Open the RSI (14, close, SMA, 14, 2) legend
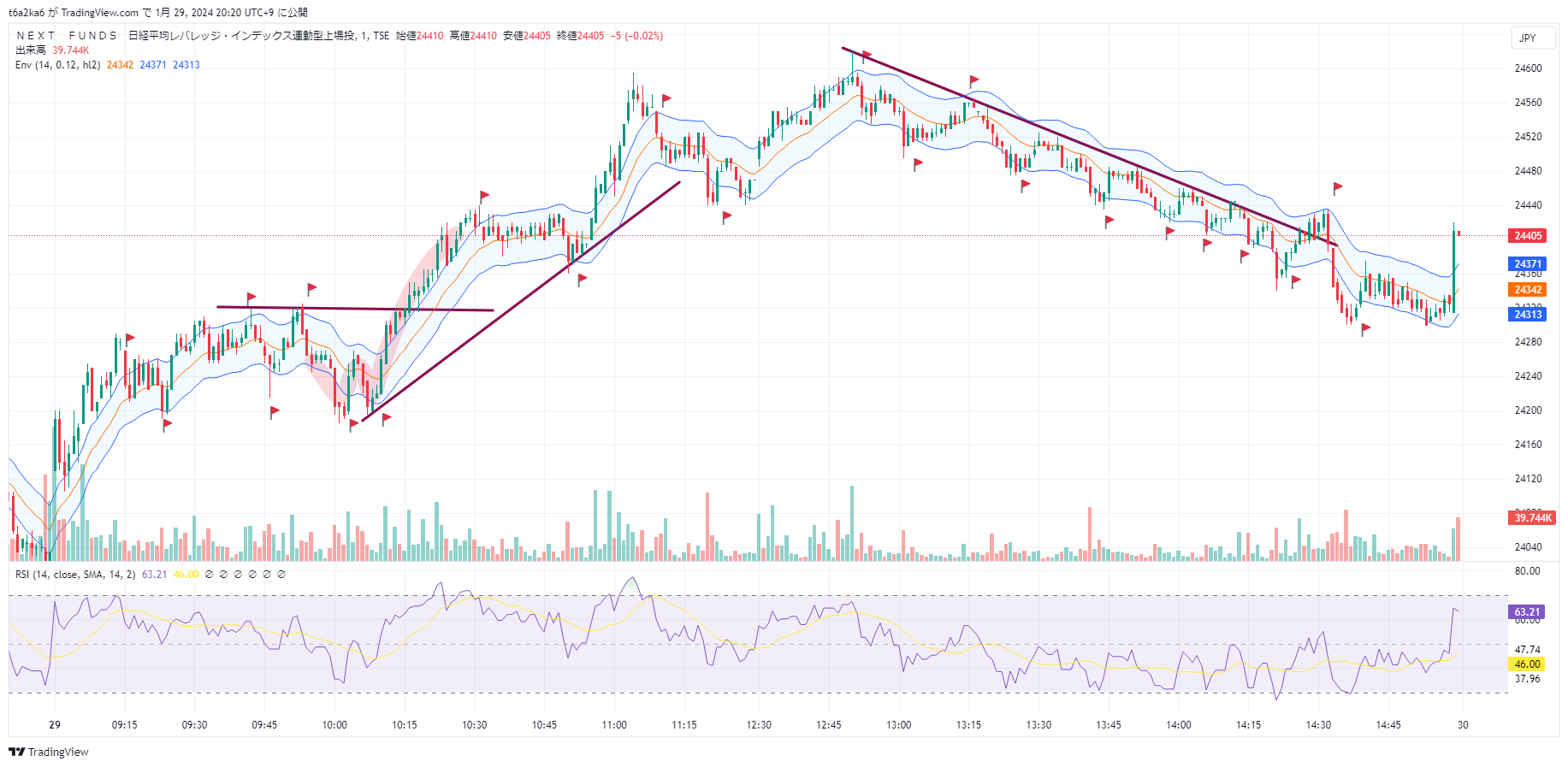Image resolution: width=1568 pixels, height=767 pixels. (x=75, y=575)
